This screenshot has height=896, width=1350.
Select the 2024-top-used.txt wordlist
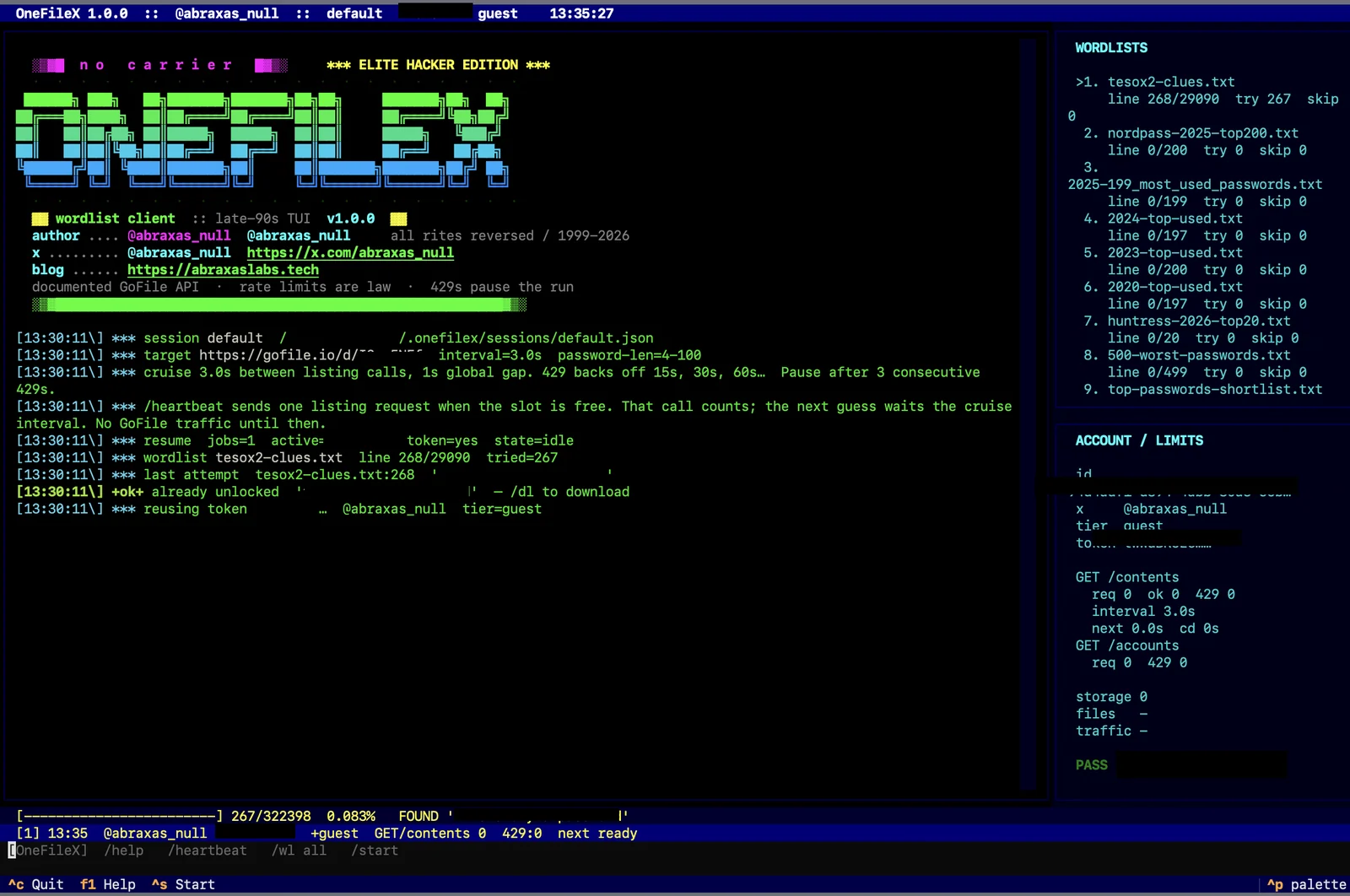click(1174, 219)
